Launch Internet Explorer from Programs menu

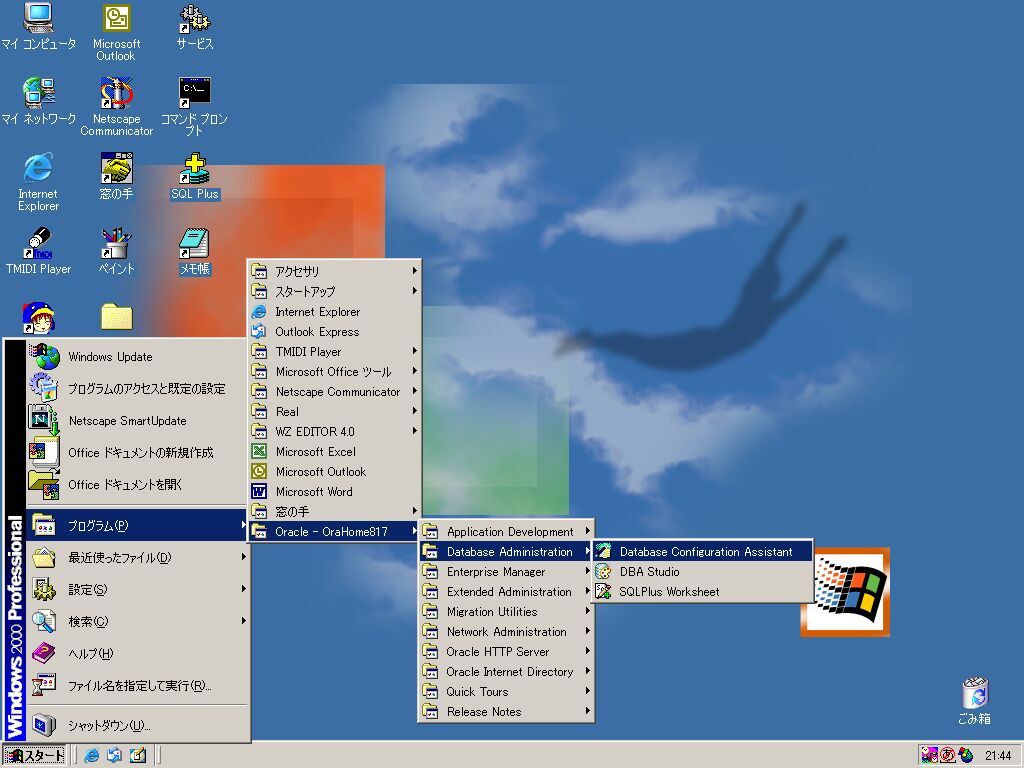(334, 312)
